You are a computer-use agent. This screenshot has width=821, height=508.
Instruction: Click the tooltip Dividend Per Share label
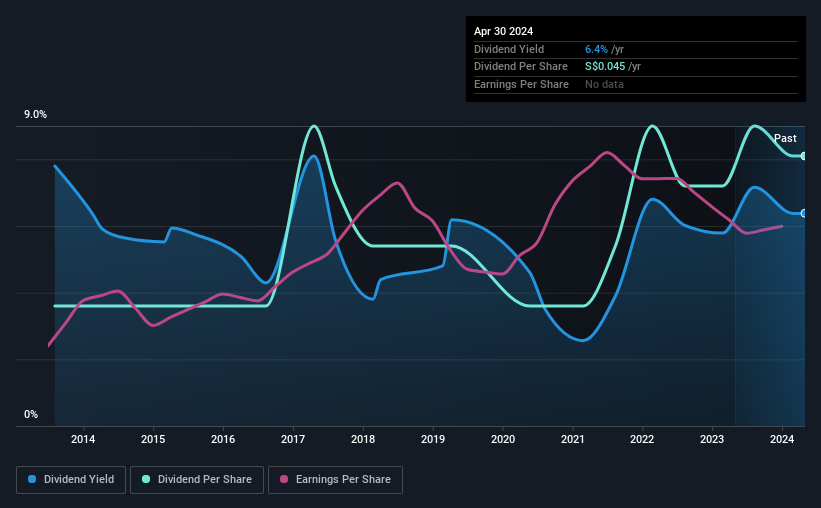click(x=520, y=67)
